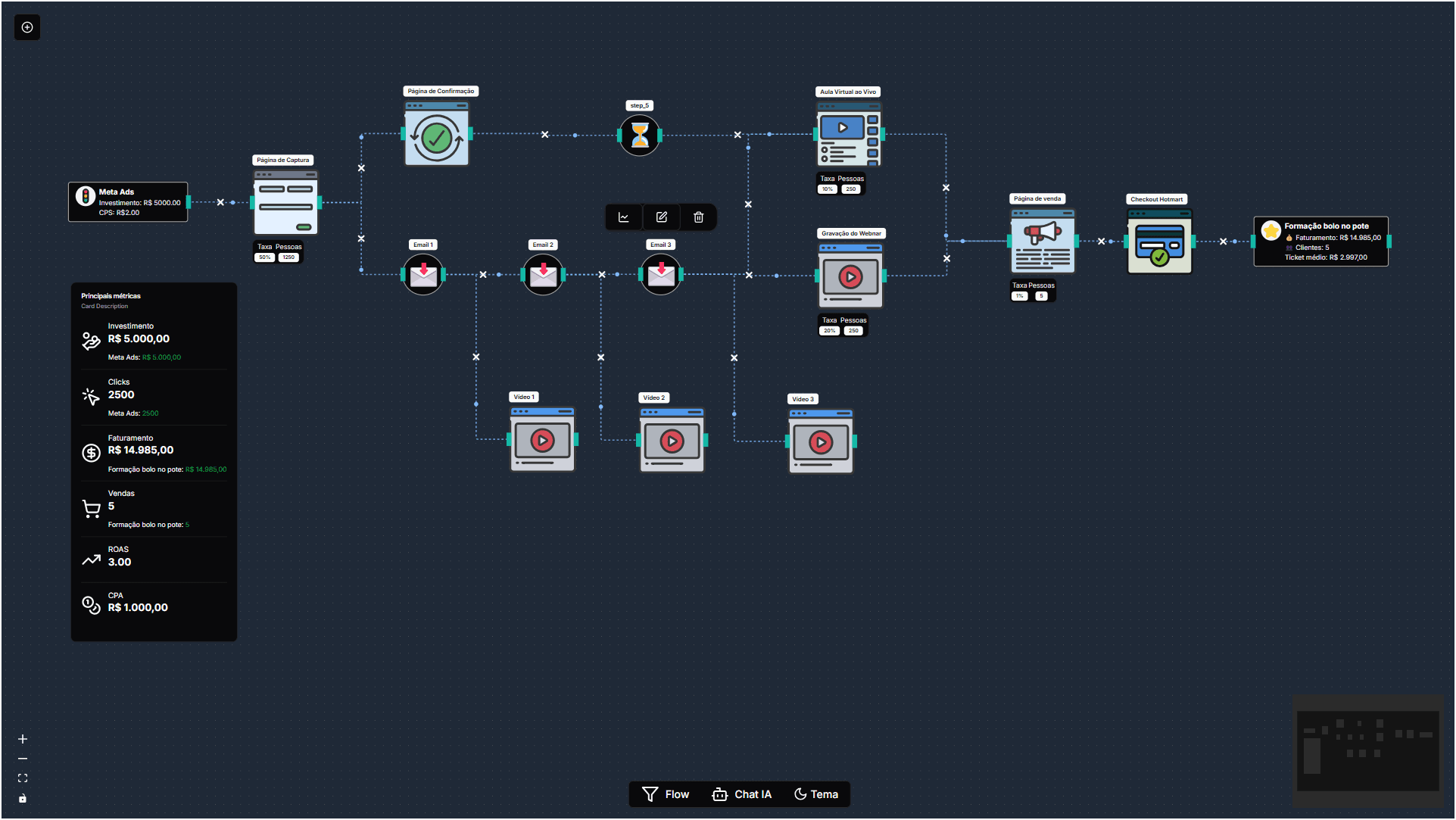
Task: Select the Aula Virtual ao Vivo node
Action: [x=849, y=135]
